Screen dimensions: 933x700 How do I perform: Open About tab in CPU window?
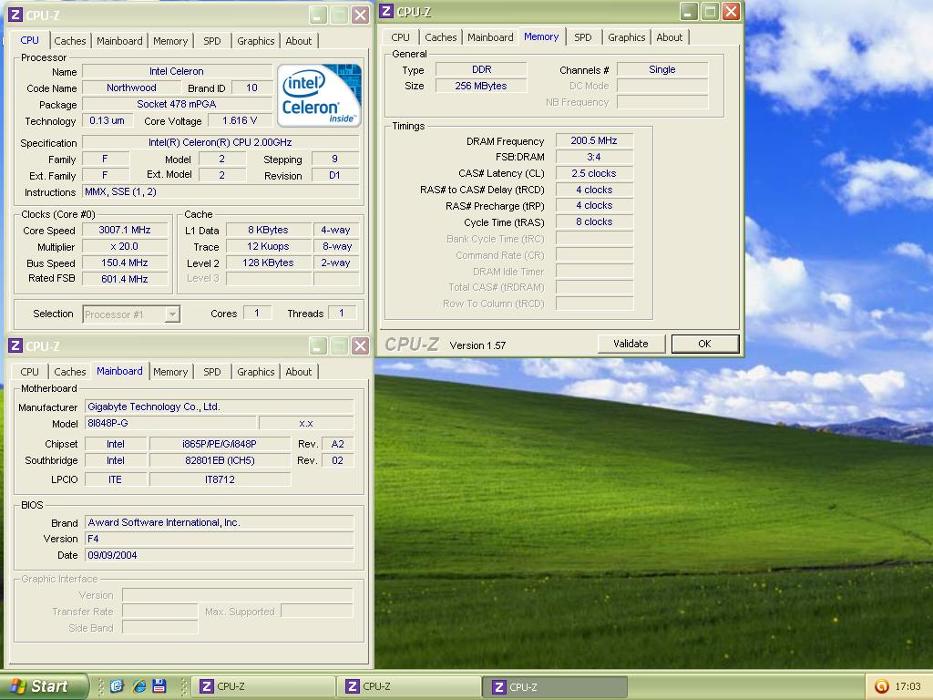298,41
